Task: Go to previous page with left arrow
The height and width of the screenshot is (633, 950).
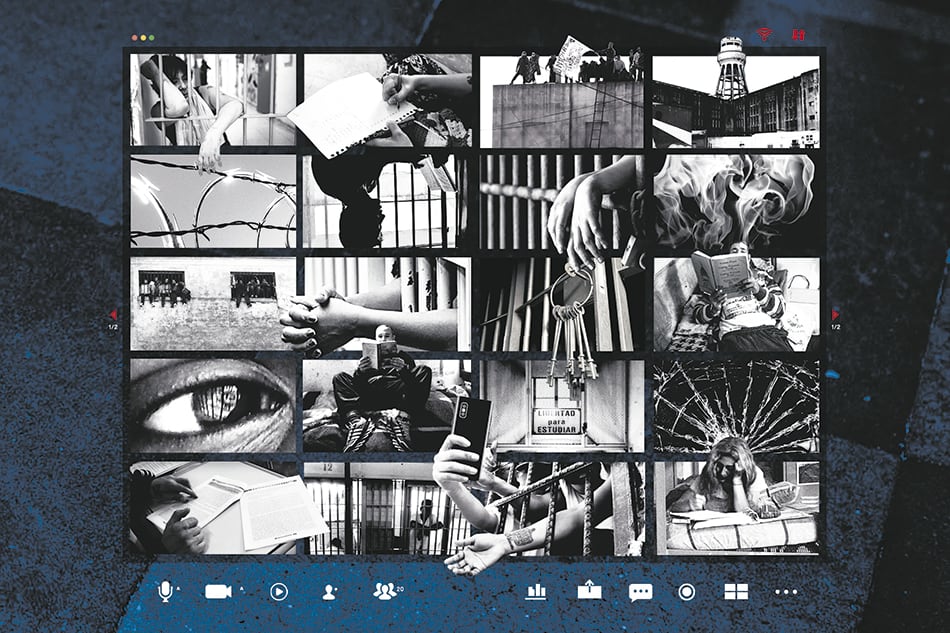Action: coord(113,315)
